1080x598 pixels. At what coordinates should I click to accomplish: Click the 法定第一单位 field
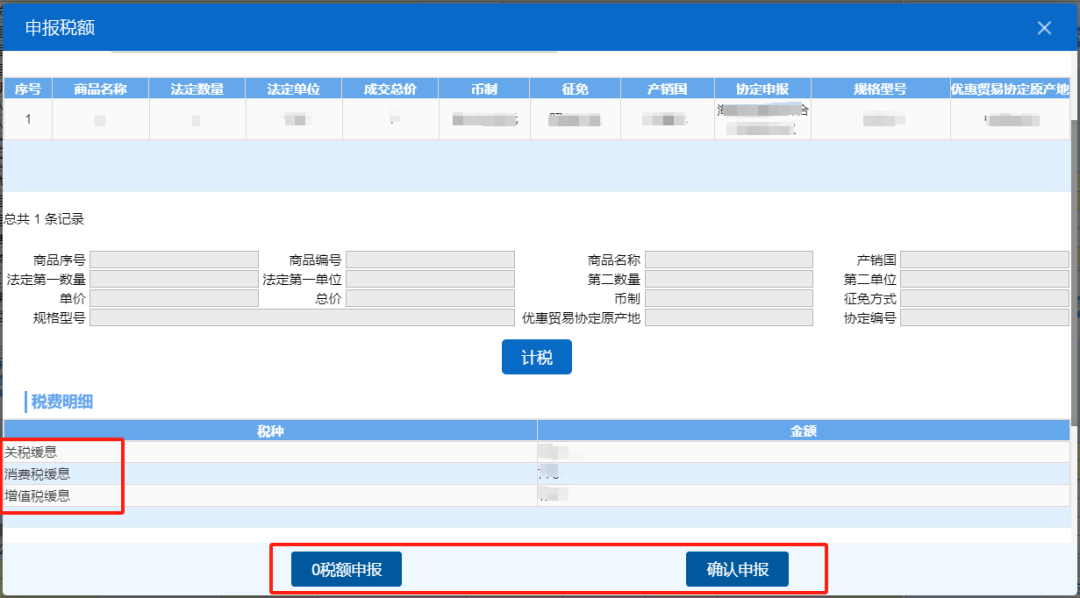pyautogui.click(x=430, y=279)
